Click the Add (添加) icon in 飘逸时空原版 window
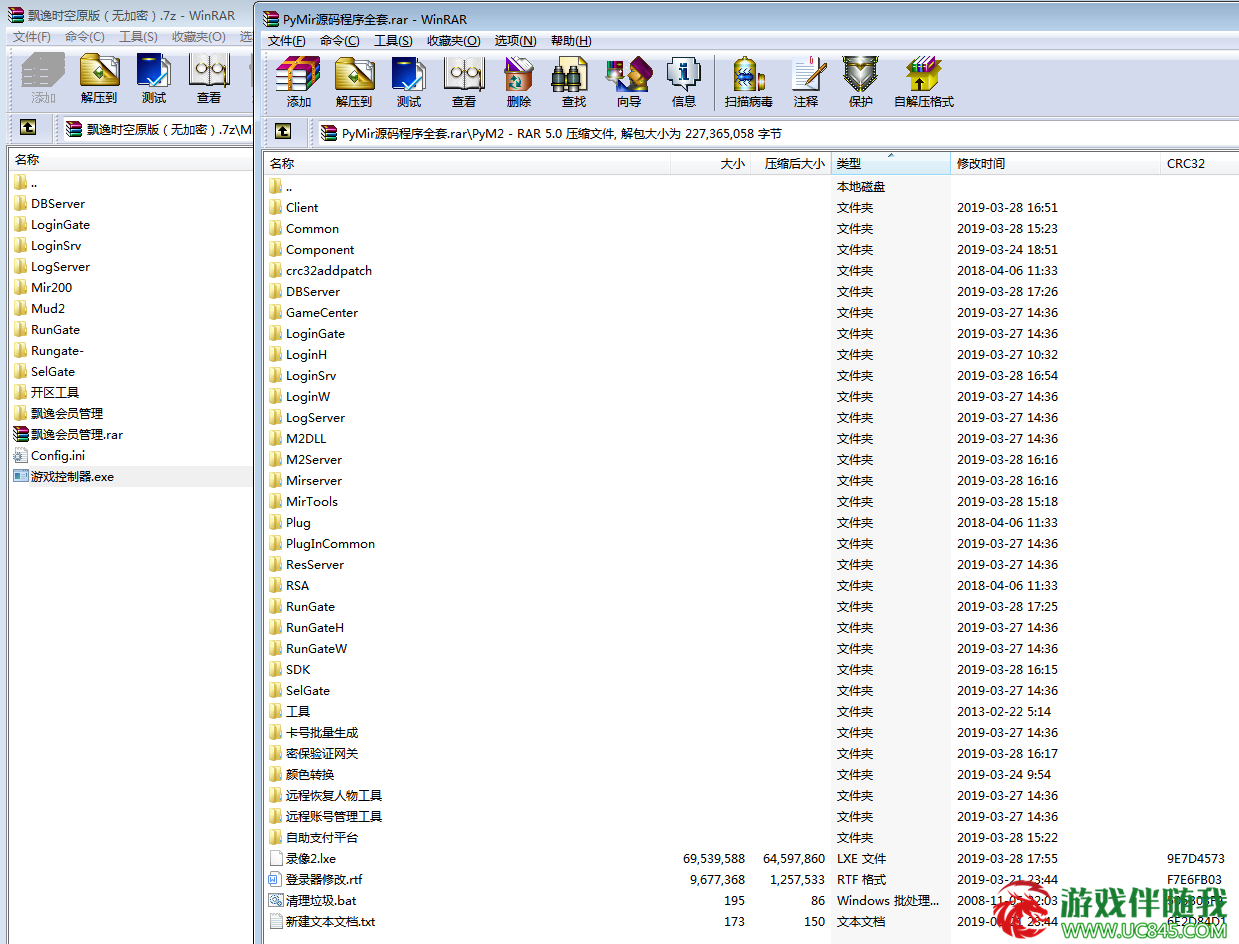 [x=44, y=79]
